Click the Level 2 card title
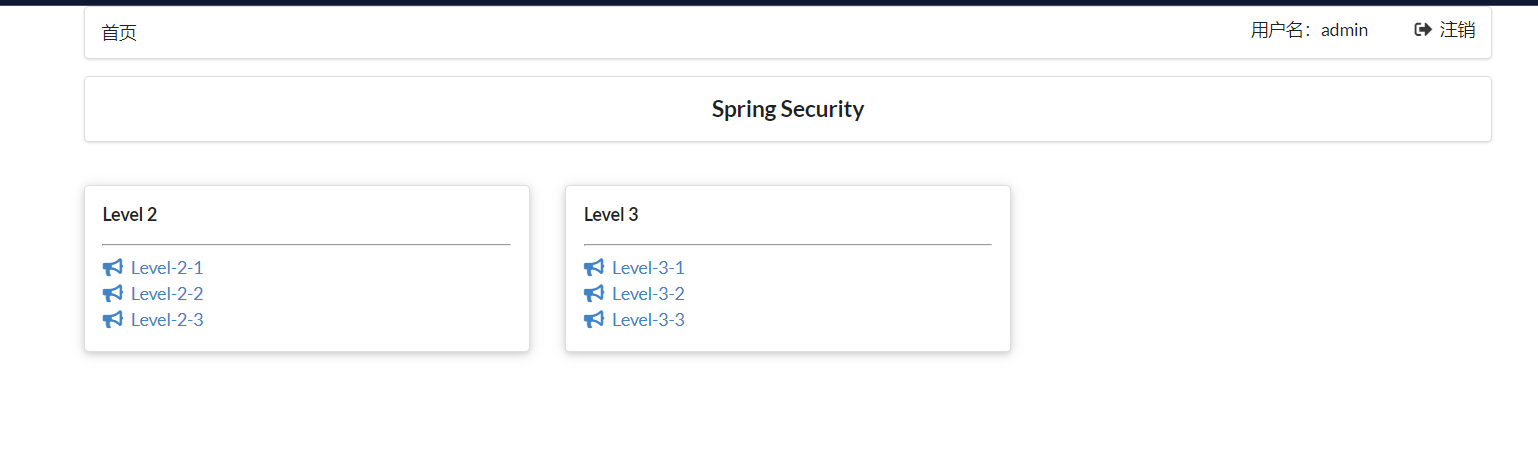This screenshot has width=1538, height=456. pyautogui.click(x=130, y=214)
